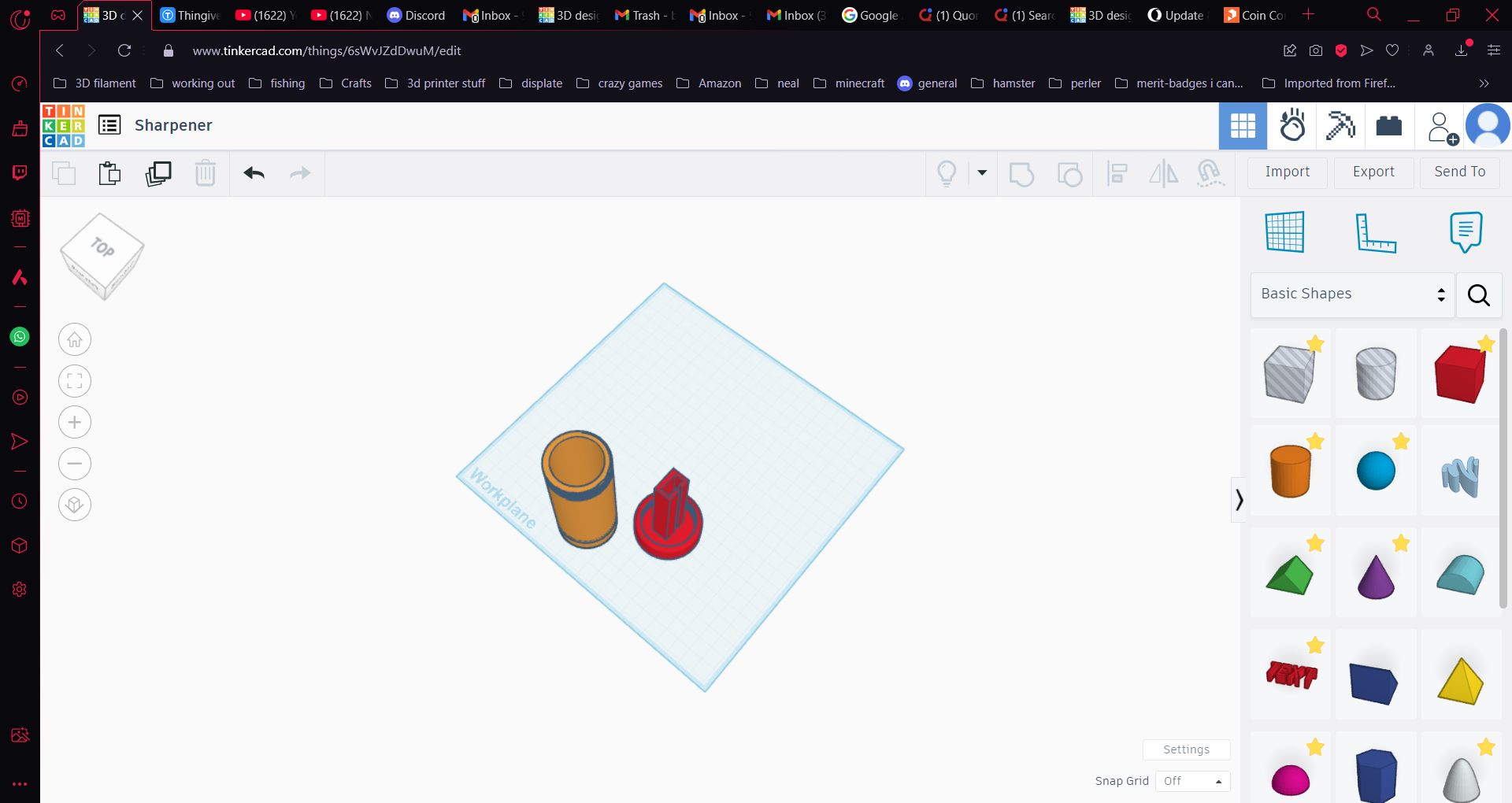Click the Tinkercad logo
The width and height of the screenshot is (1512, 803).
pos(63,126)
